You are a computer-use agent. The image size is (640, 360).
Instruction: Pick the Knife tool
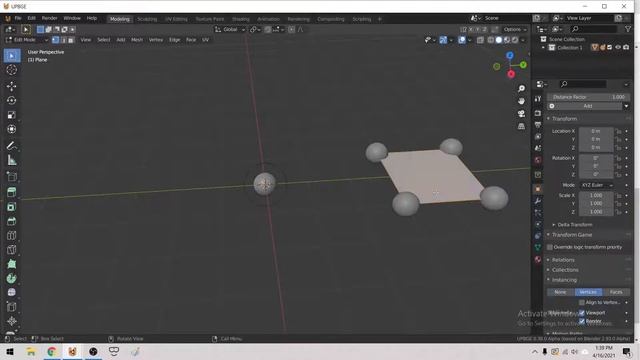coord(12,250)
